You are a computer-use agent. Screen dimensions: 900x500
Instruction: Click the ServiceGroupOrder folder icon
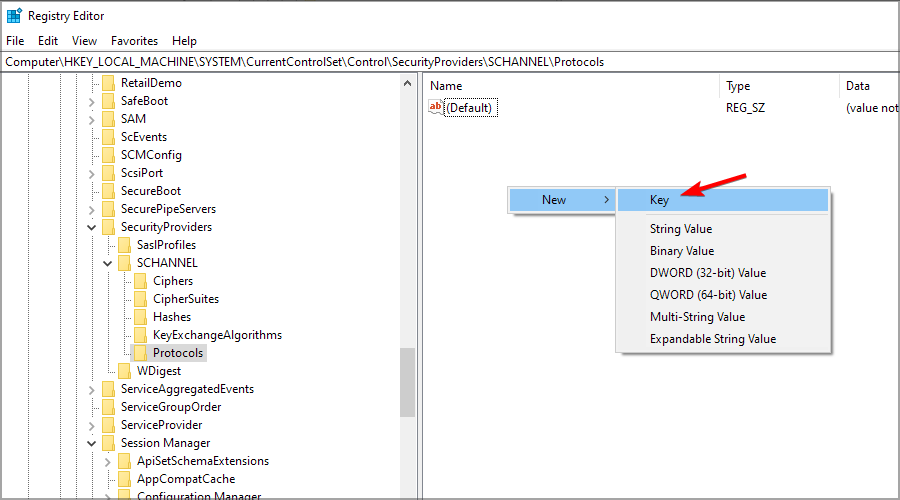(108, 407)
